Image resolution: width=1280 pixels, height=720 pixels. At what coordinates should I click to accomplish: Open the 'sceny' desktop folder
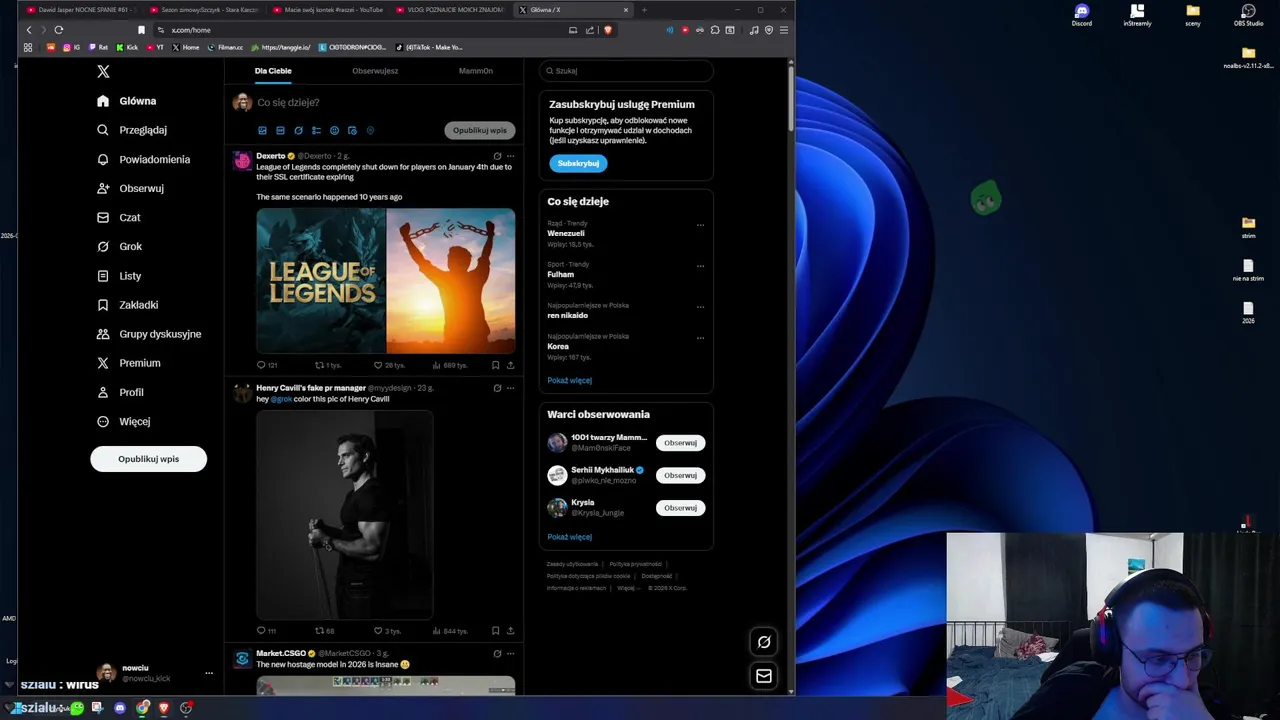point(1193,15)
